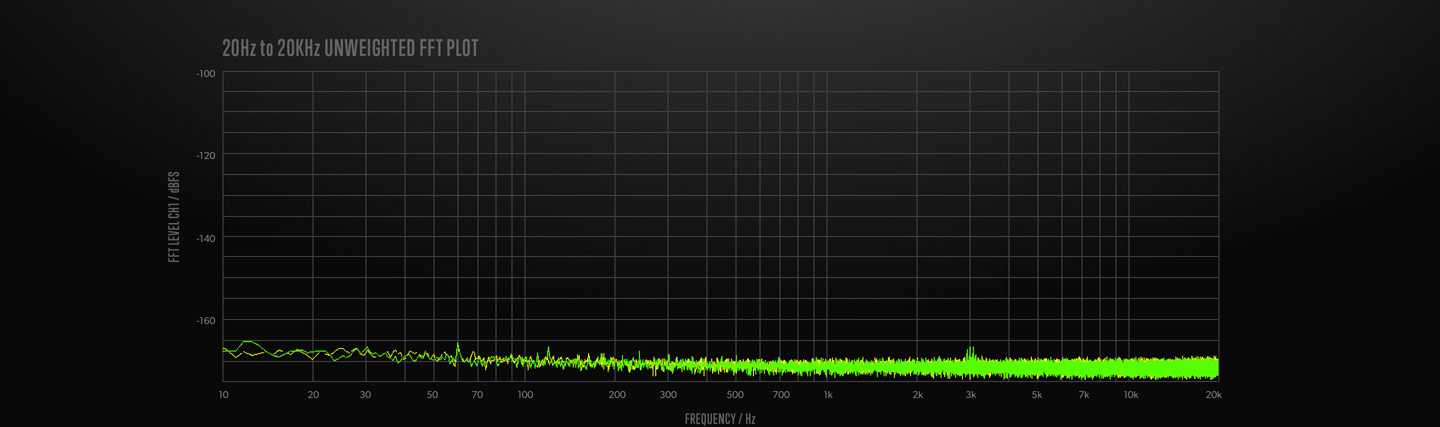Click the 10k tick label on frequency axis
Image resolution: width=1440 pixels, height=427 pixels.
click(1130, 395)
